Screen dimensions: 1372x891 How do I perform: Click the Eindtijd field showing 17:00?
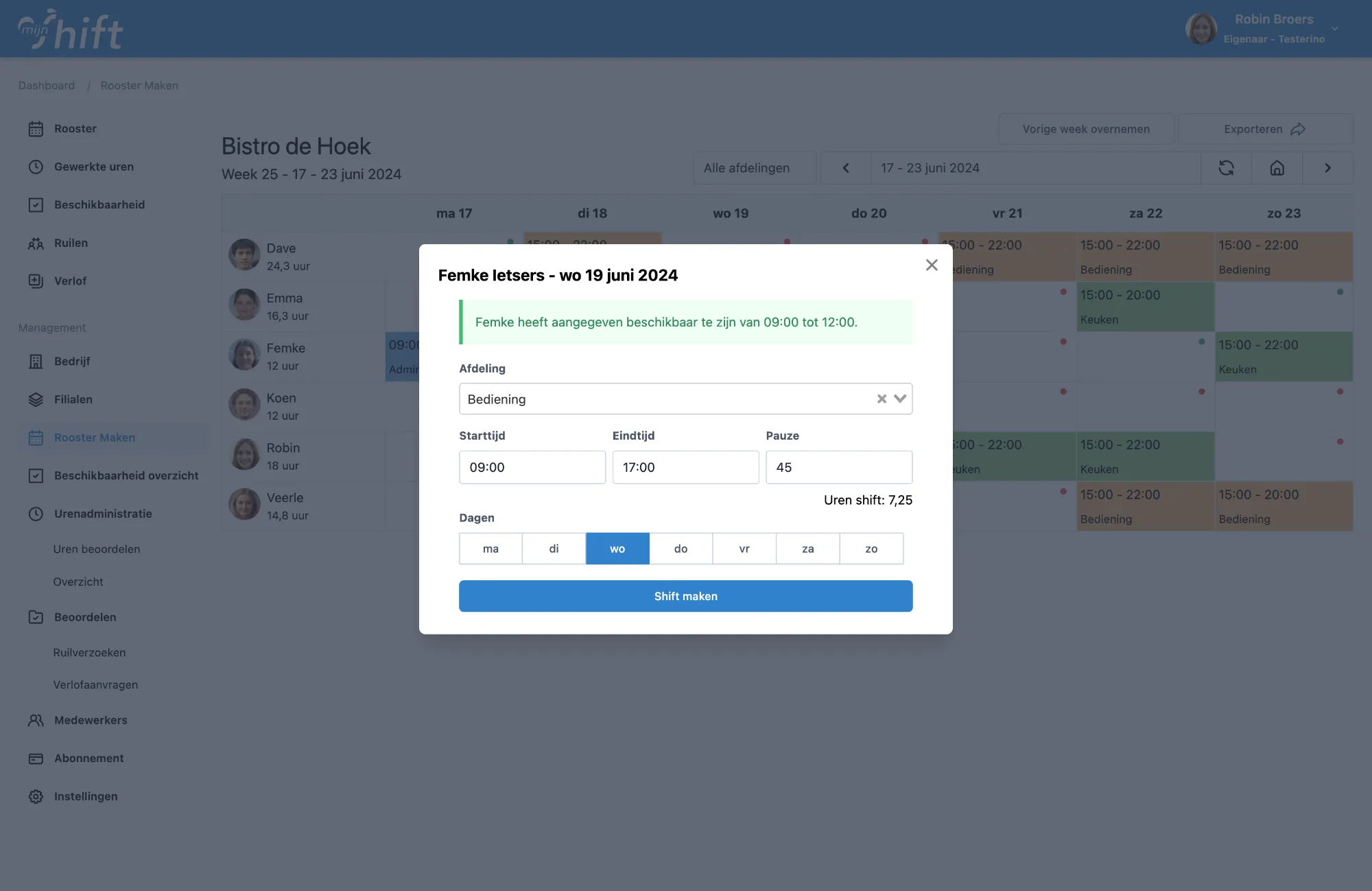point(685,467)
